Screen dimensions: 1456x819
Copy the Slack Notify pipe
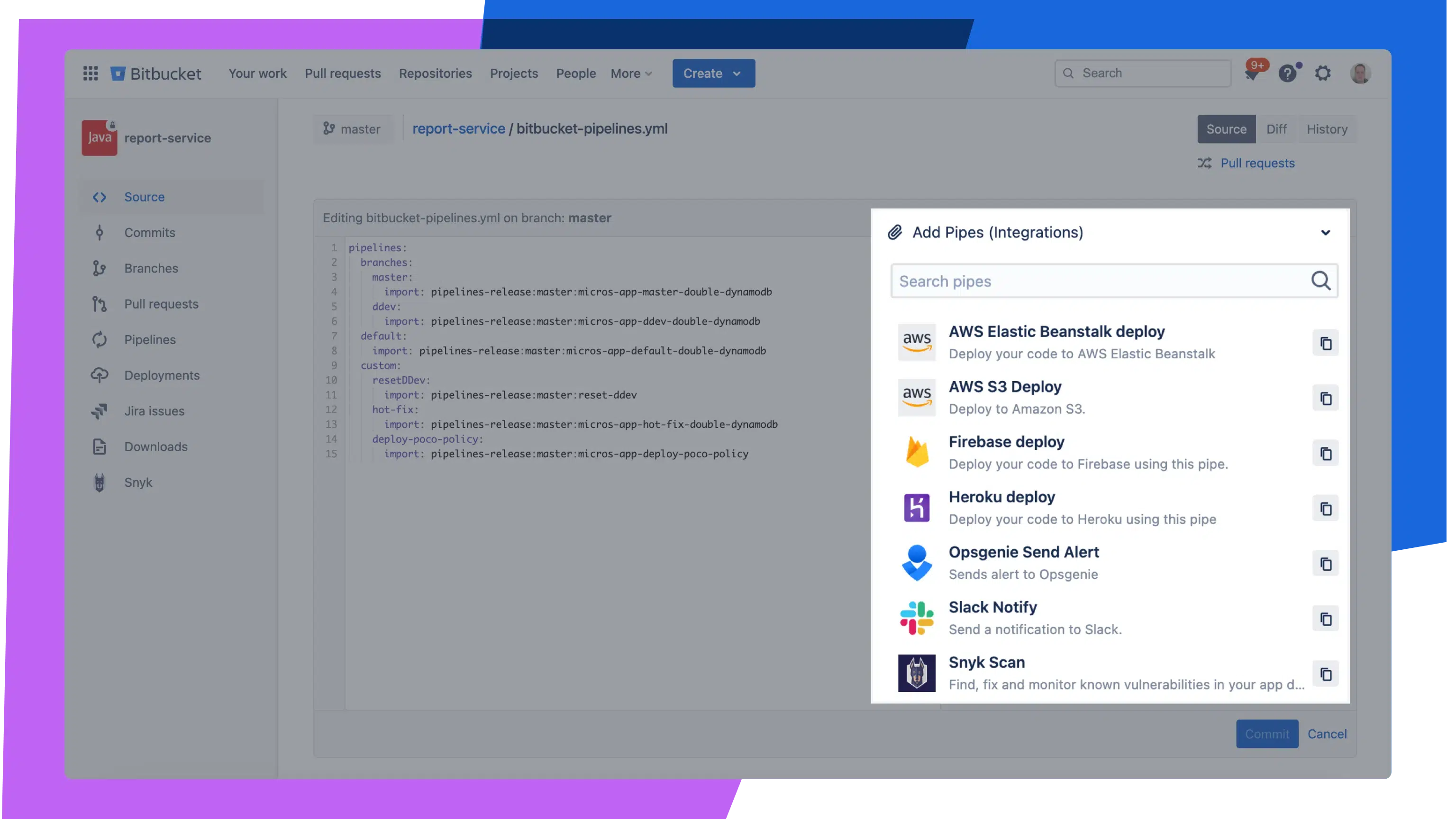tap(1326, 619)
